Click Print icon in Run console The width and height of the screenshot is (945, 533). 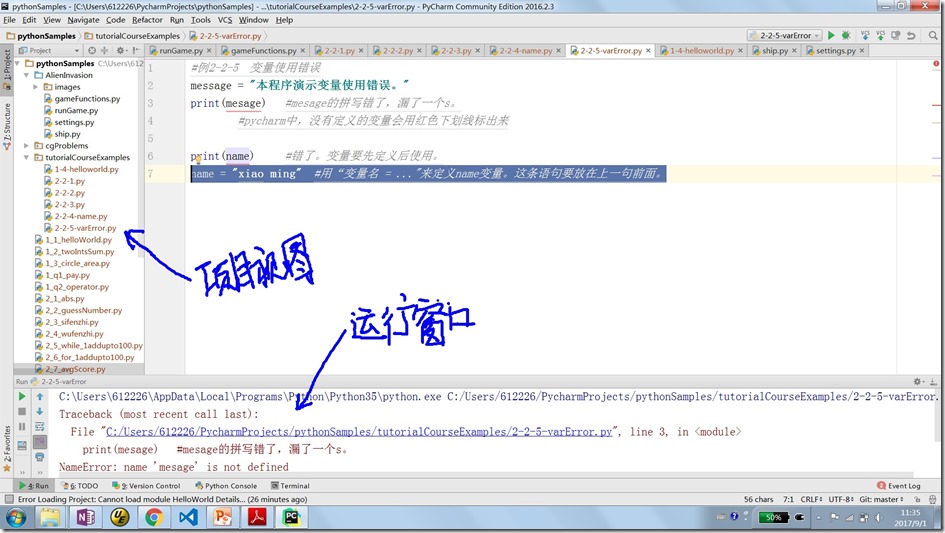pyautogui.click(x=40, y=458)
